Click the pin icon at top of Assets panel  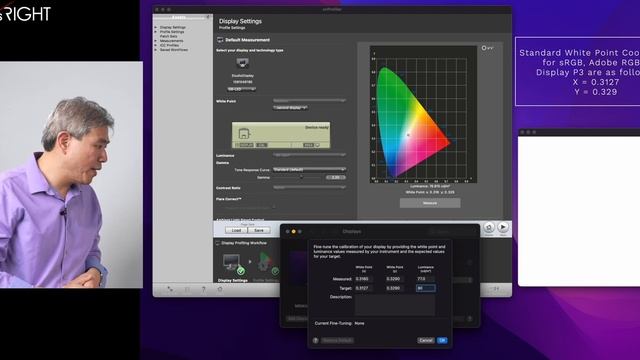(x=208, y=17)
